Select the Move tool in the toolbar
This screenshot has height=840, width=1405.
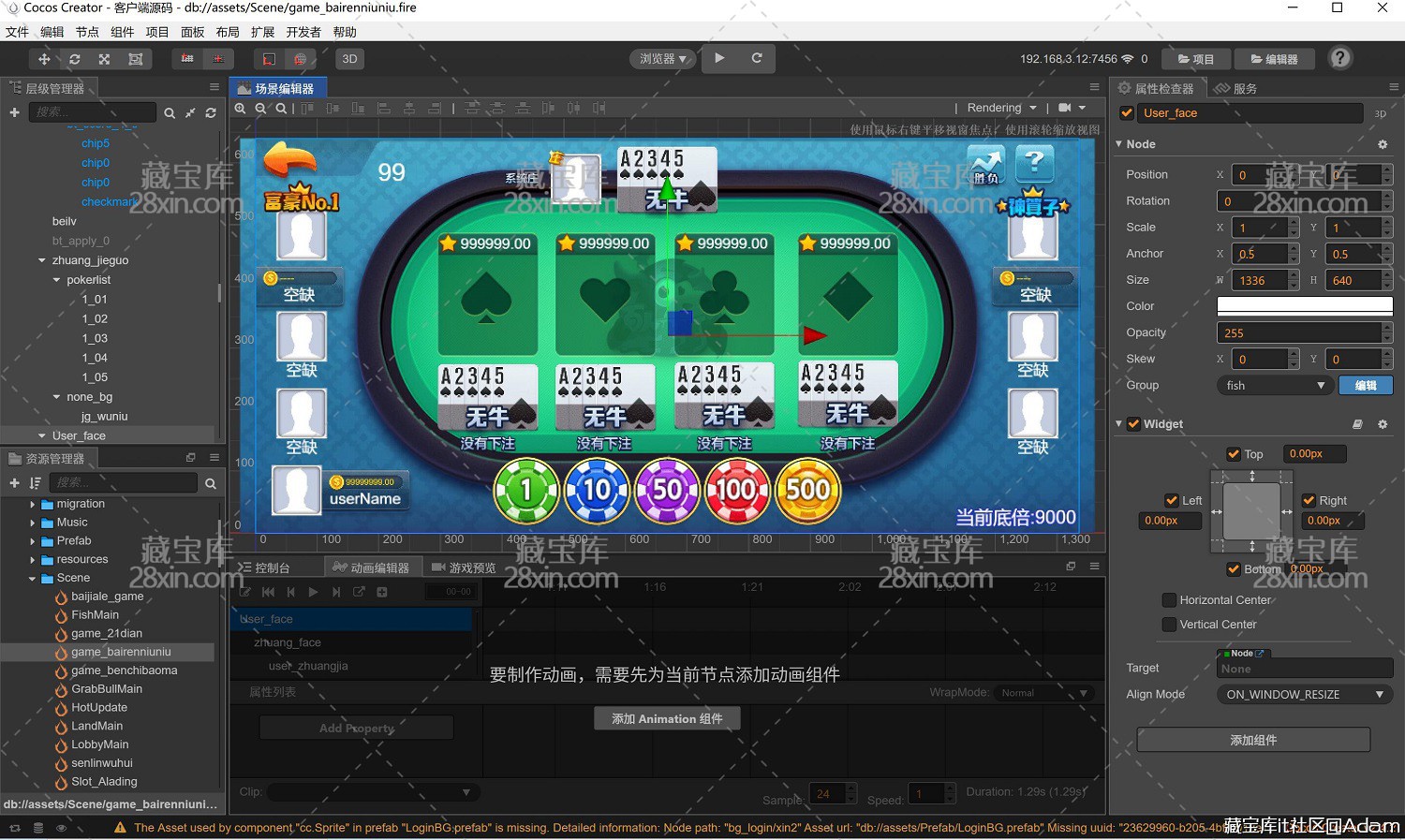click(44, 58)
